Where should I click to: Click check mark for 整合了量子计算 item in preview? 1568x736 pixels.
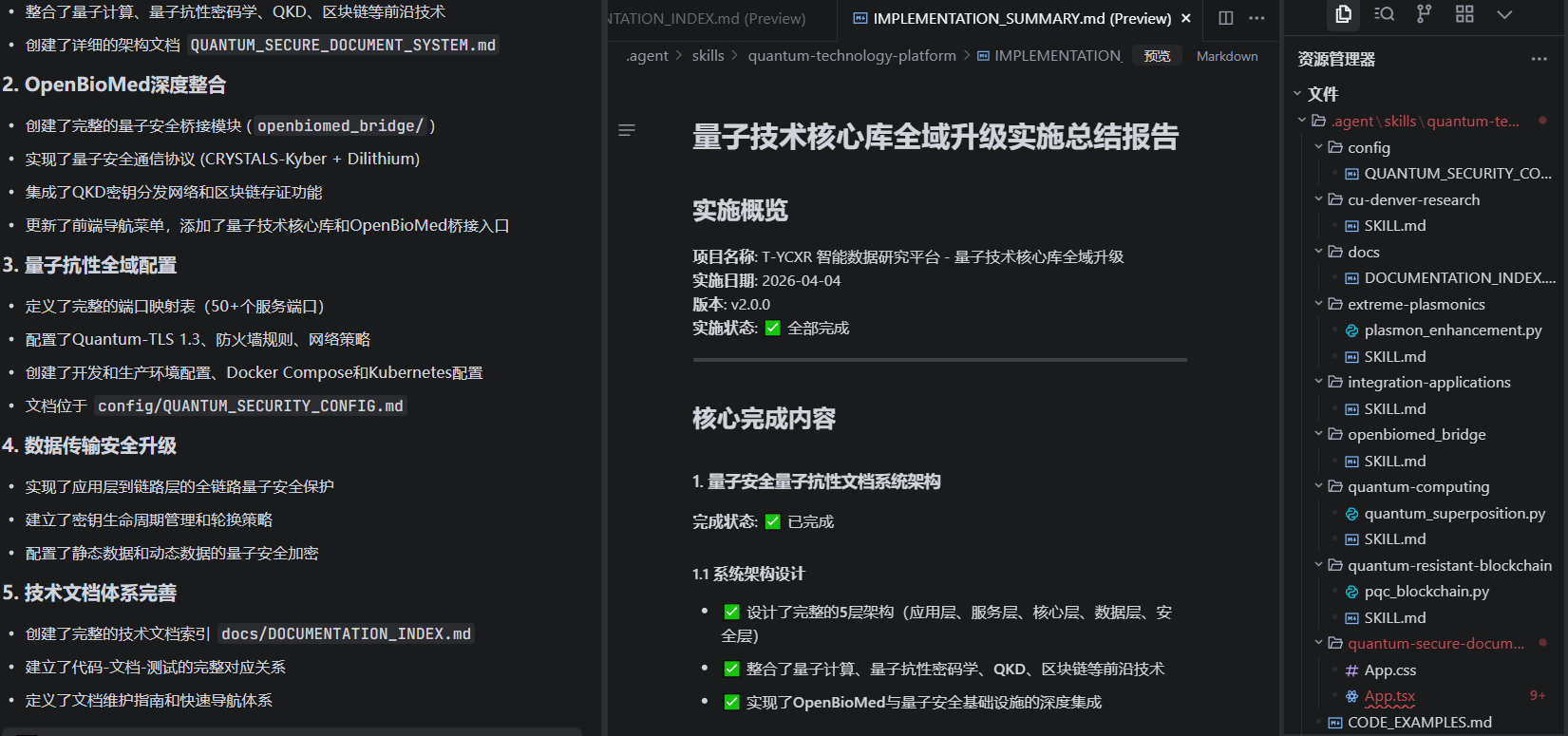point(731,670)
